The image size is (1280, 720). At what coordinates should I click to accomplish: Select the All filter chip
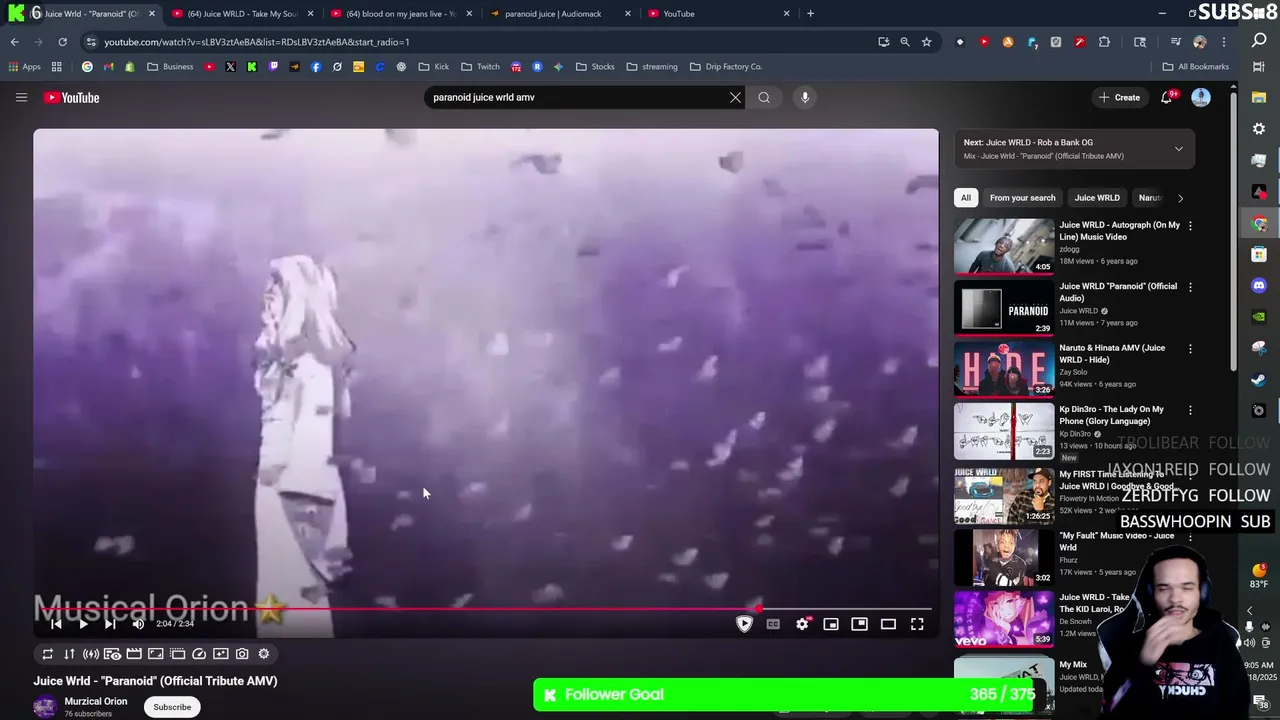click(x=966, y=198)
